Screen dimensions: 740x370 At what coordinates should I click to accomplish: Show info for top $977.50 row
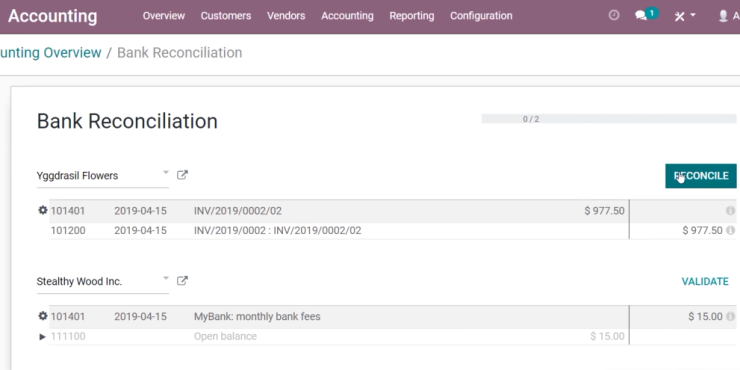coord(730,210)
